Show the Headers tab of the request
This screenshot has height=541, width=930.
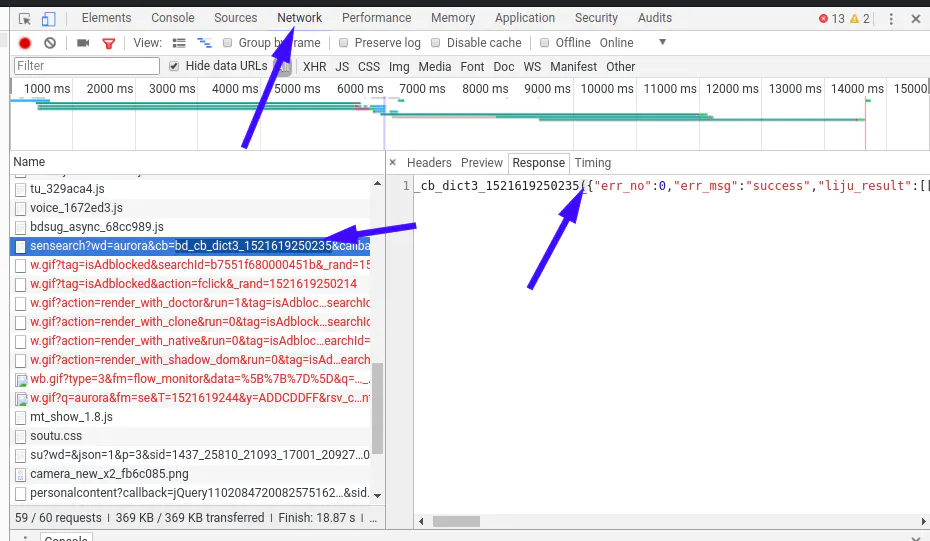tap(429, 163)
